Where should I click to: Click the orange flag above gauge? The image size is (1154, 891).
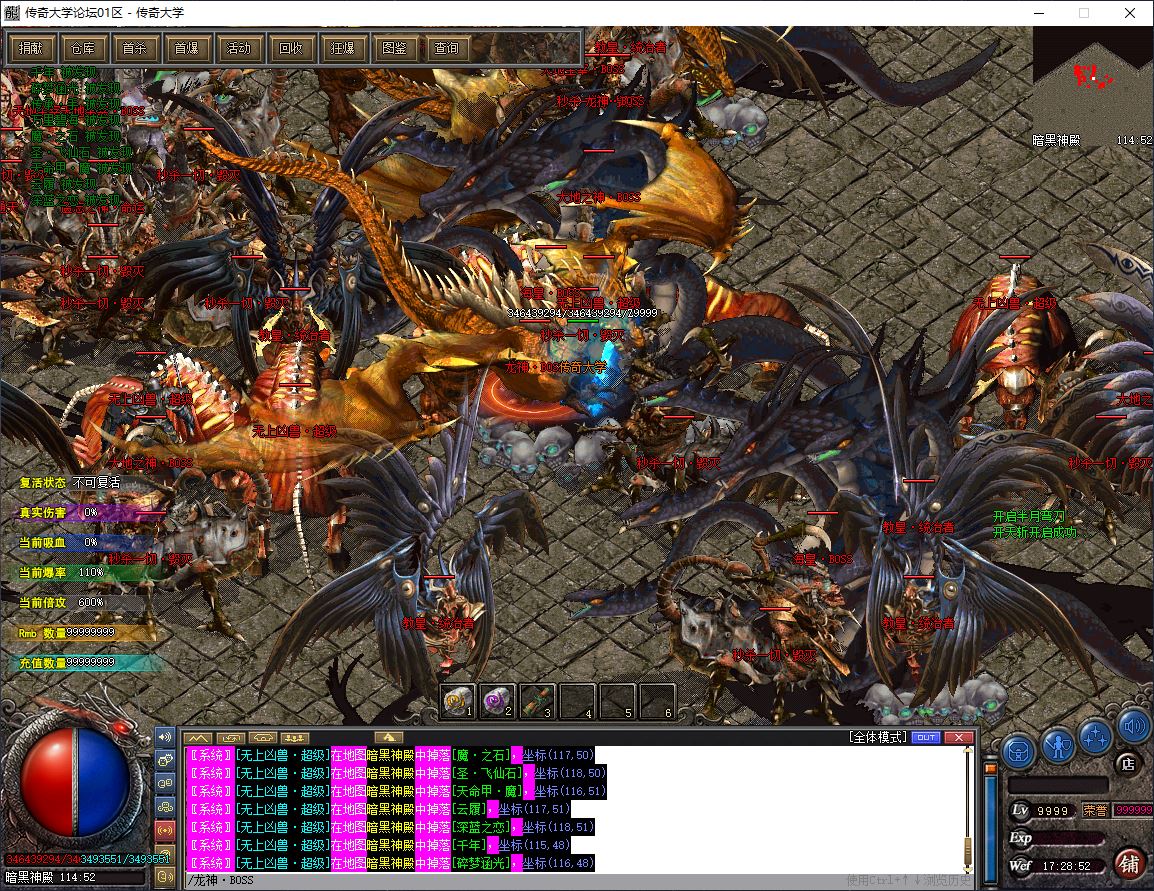pos(991,767)
